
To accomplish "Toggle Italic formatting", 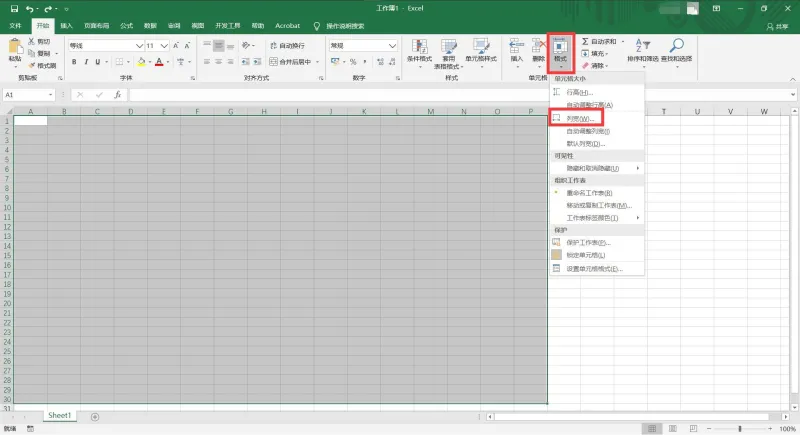I will pyautogui.click(x=86, y=62).
